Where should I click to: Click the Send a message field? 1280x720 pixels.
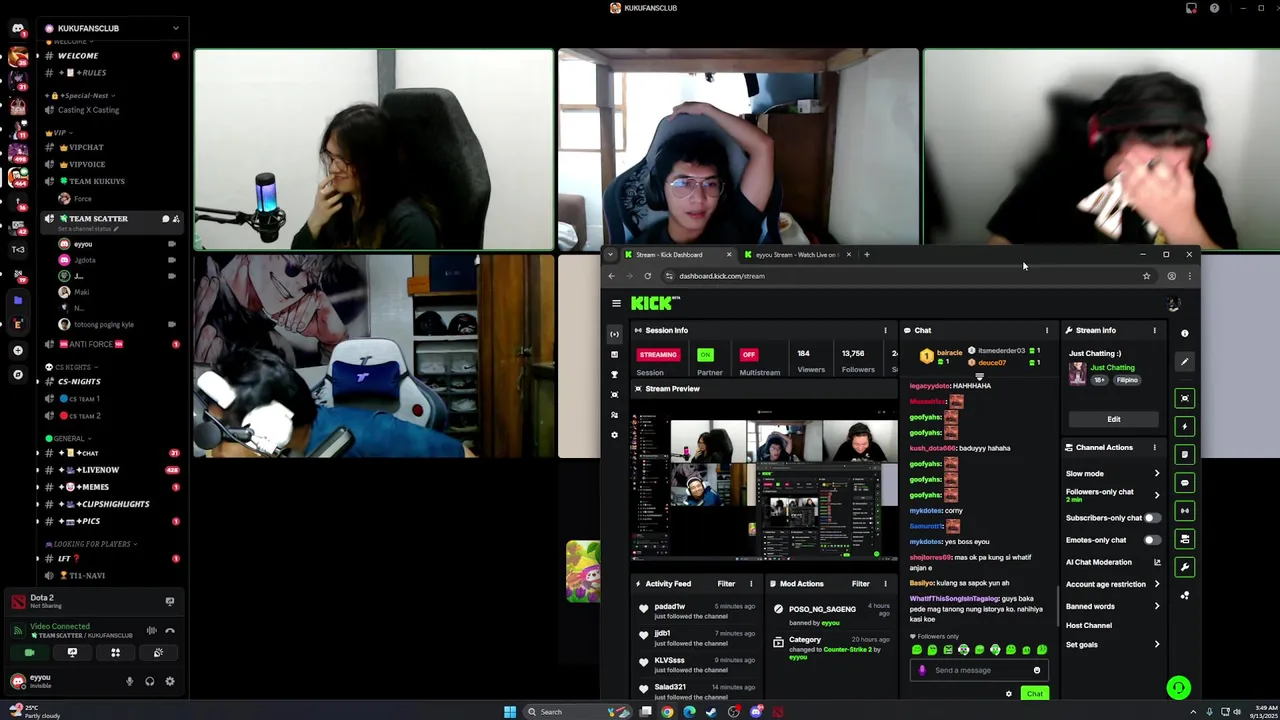click(977, 670)
